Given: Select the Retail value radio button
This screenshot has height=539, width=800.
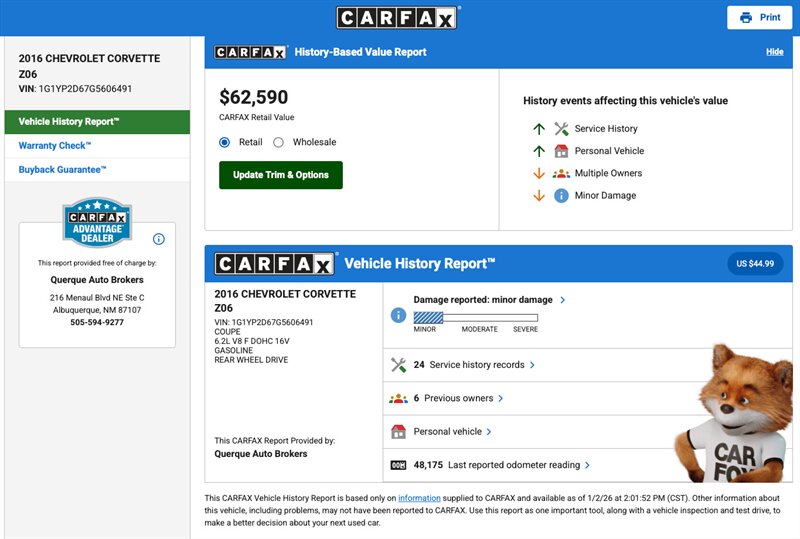Looking at the screenshot, I should pyautogui.click(x=225, y=142).
